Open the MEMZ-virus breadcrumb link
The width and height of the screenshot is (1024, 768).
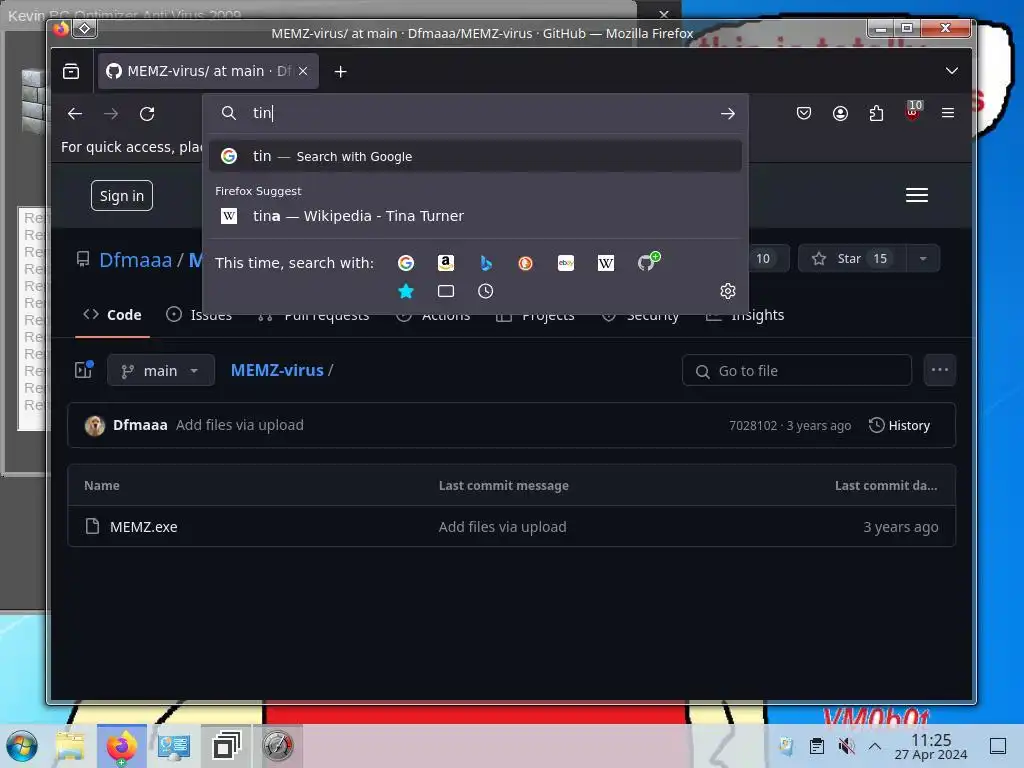click(x=277, y=370)
